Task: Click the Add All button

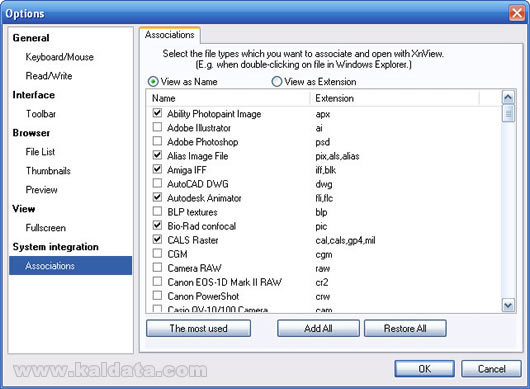Action: pyautogui.click(x=318, y=328)
